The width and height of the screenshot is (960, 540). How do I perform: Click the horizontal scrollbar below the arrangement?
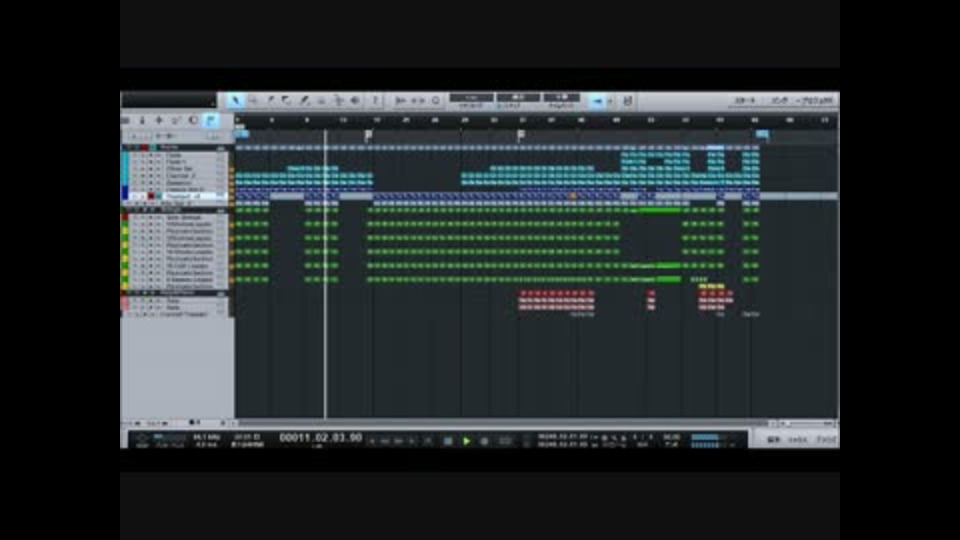pyautogui.click(x=502, y=423)
